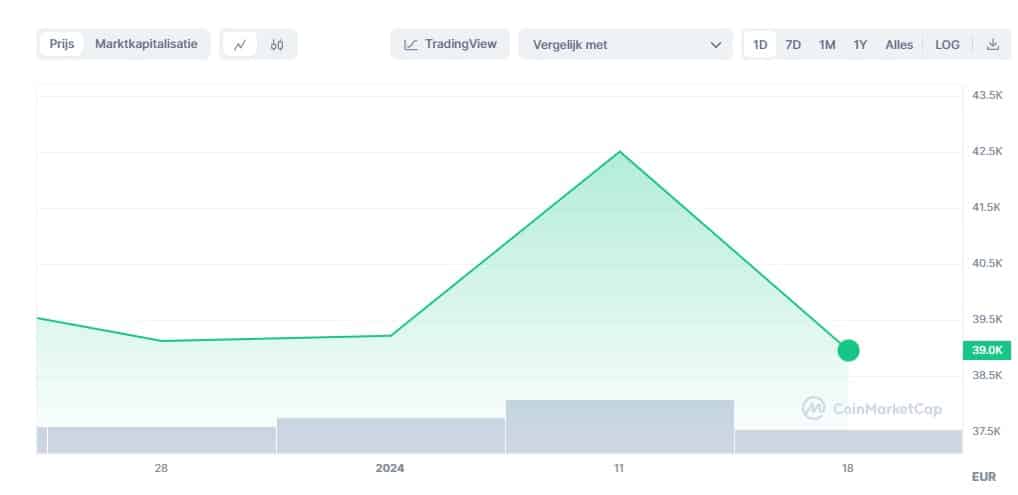Click the 39.0K current price label
The width and height of the screenshot is (1018, 495).
click(987, 350)
